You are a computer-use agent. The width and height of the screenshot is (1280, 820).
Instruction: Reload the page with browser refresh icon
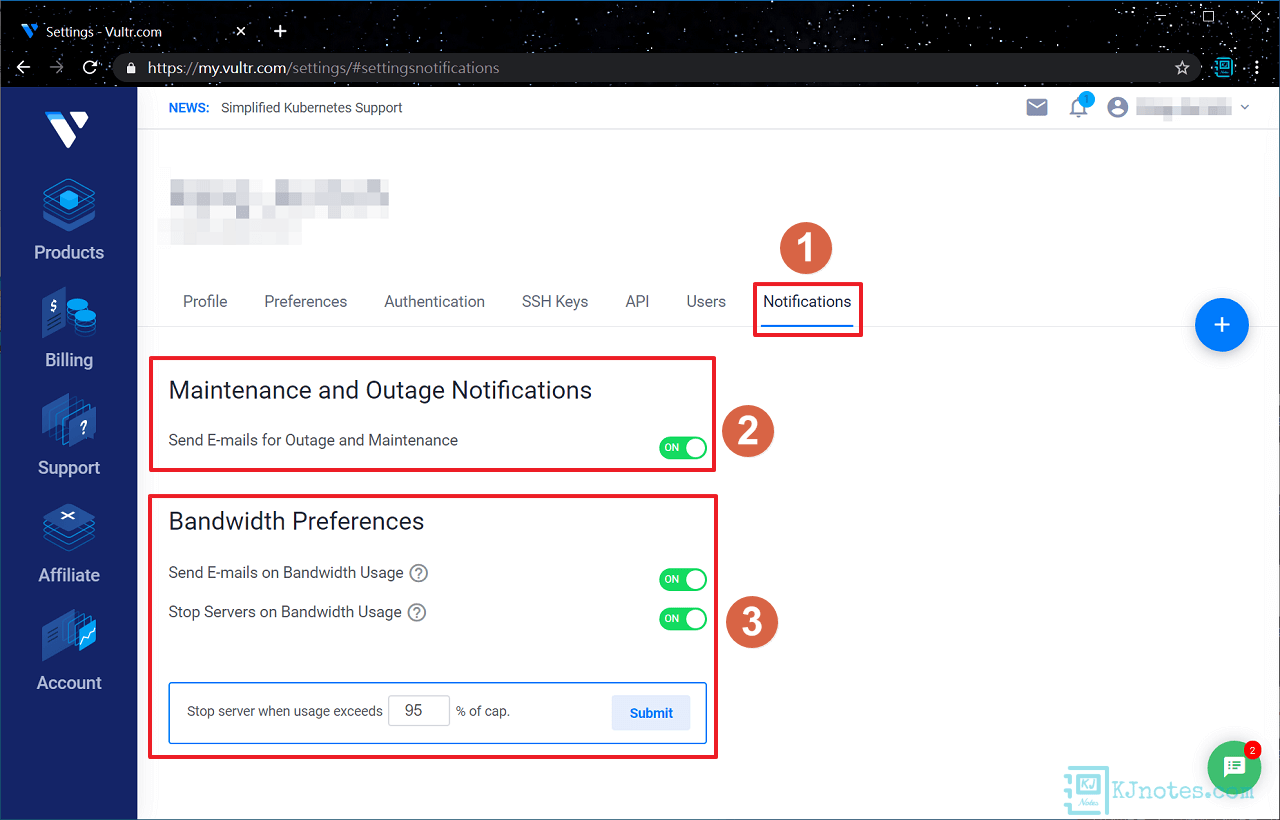click(90, 68)
